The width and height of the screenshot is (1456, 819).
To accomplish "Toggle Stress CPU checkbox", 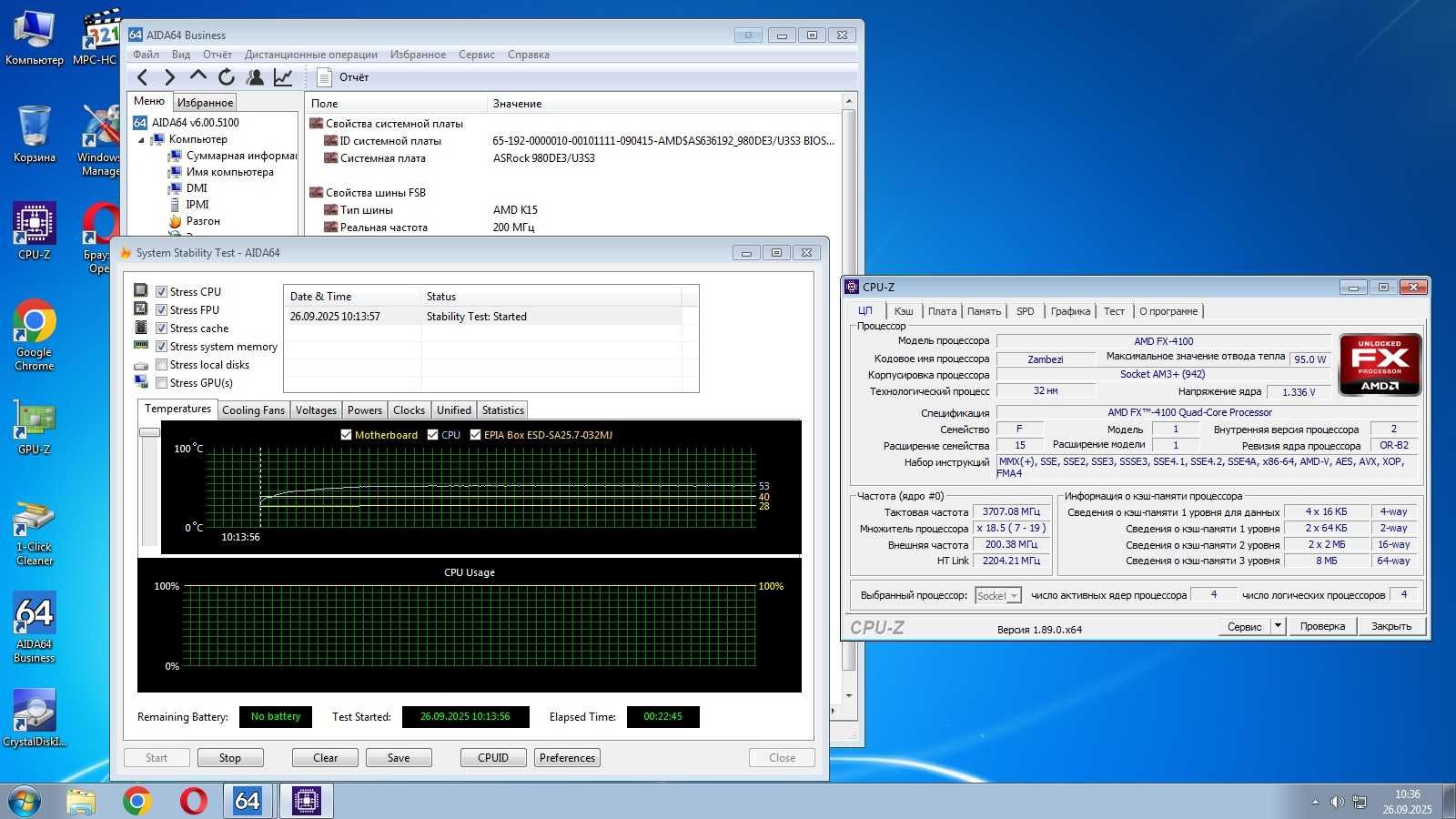I will (x=161, y=292).
